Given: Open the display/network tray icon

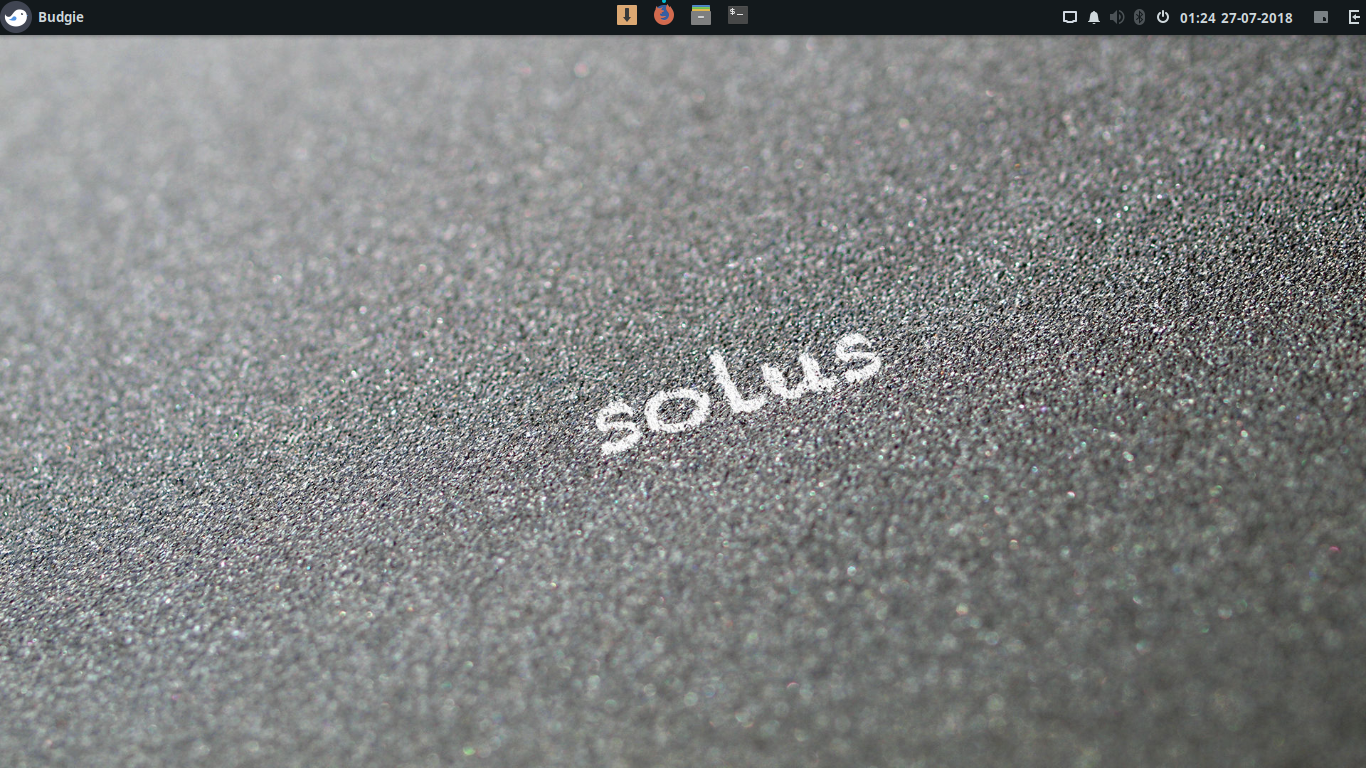Looking at the screenshot, I should point(1069,17).
